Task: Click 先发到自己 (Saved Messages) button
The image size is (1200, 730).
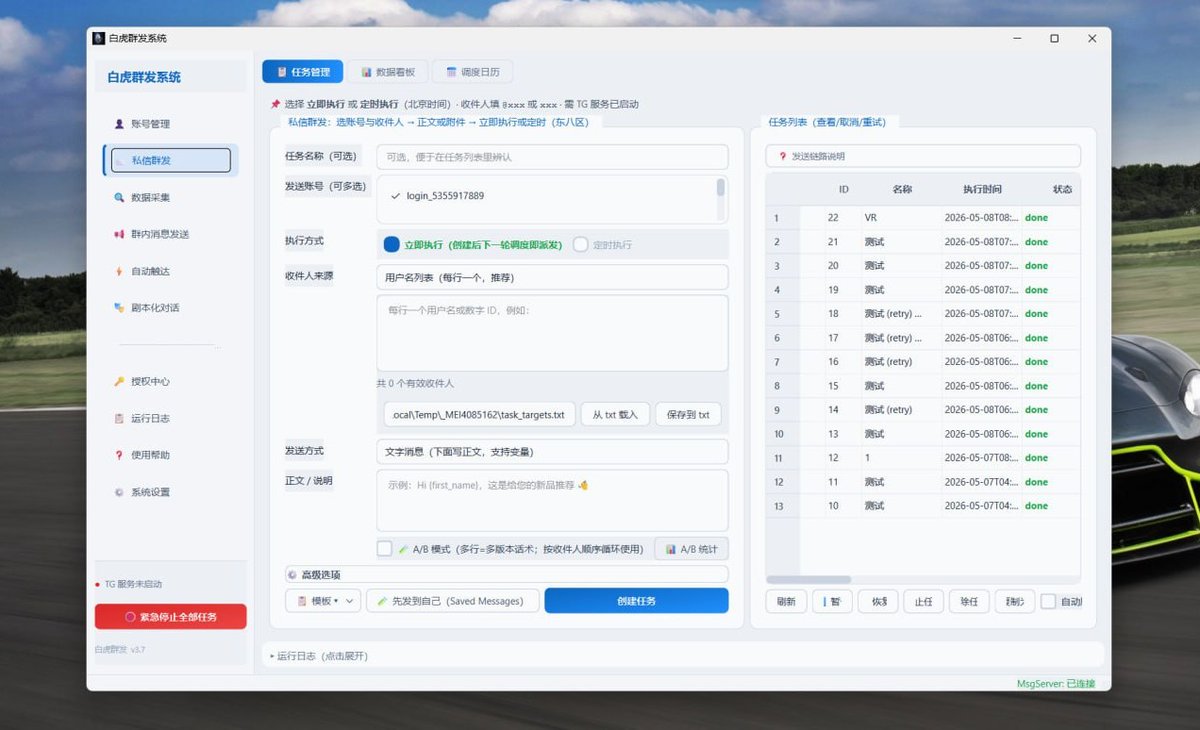Action: pyautogui.click(x=453, y=601)
